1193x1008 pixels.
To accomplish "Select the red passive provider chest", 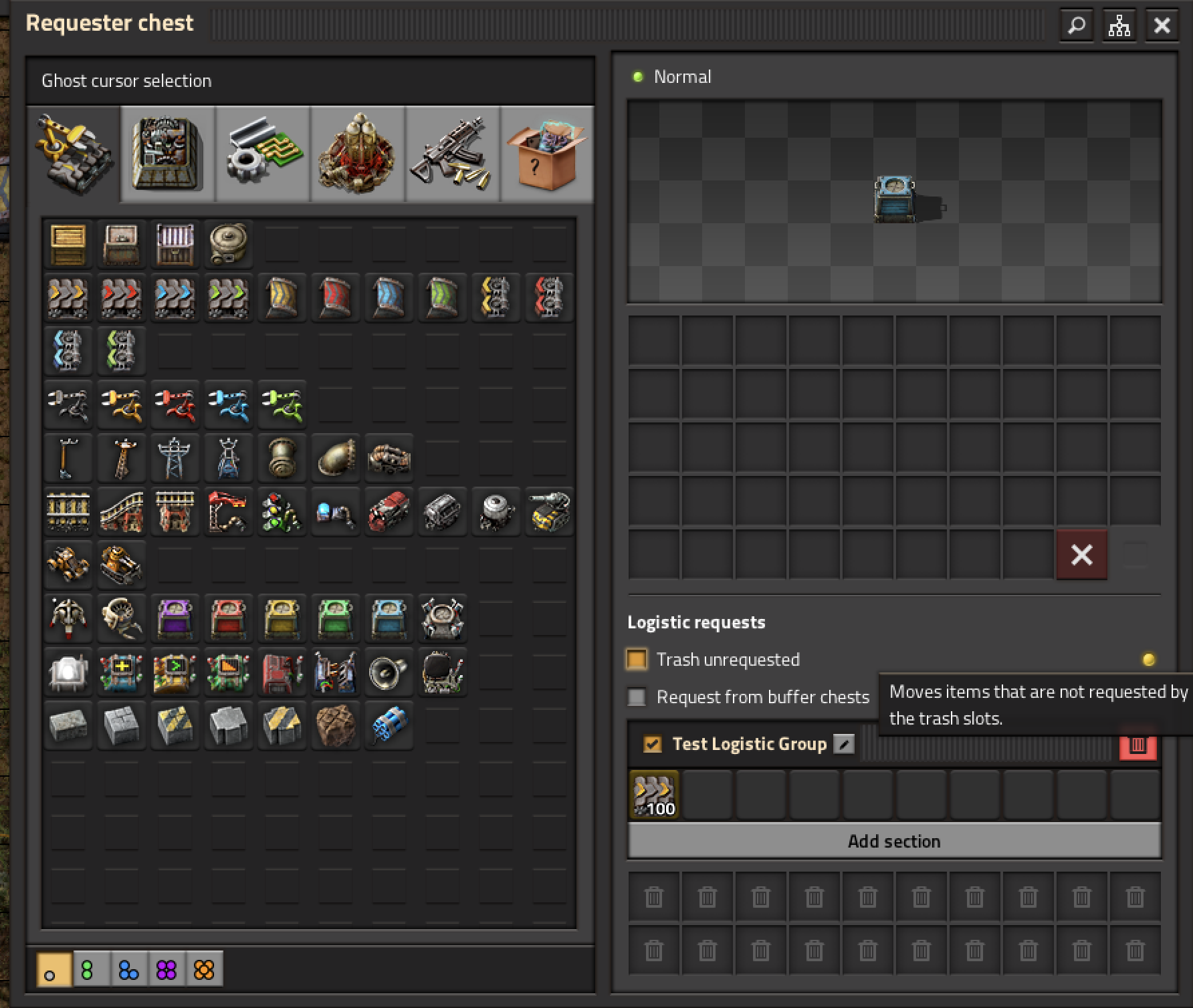I will pyautogui.click(x=229, y=619).
